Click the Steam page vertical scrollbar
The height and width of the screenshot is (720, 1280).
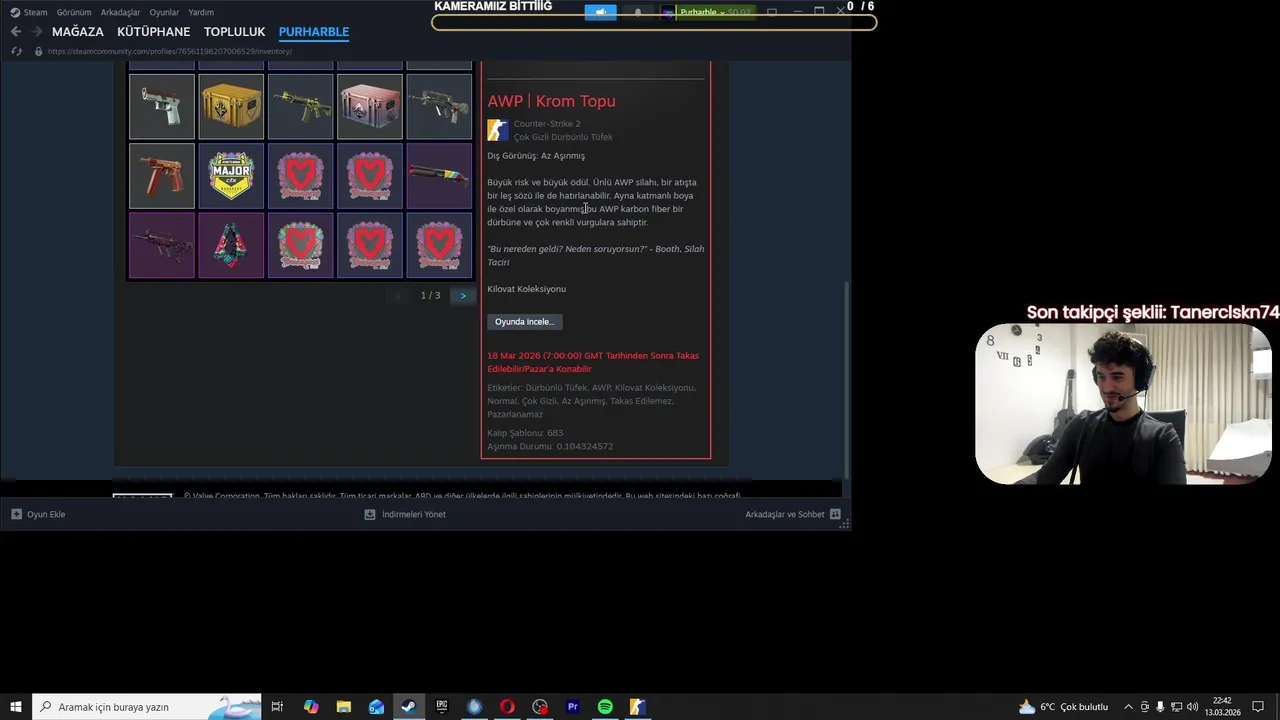(847, 380)
